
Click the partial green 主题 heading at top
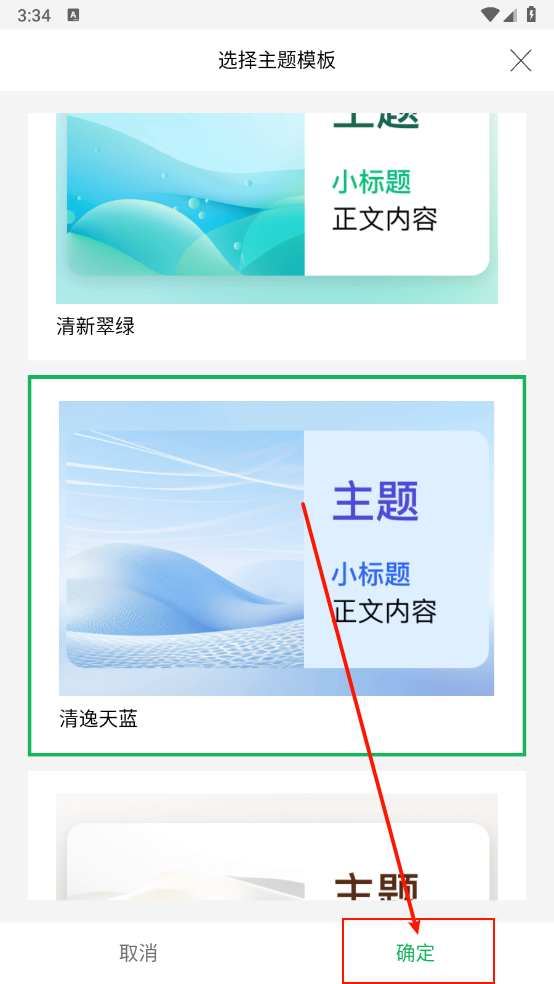click(x=375, y=120)
